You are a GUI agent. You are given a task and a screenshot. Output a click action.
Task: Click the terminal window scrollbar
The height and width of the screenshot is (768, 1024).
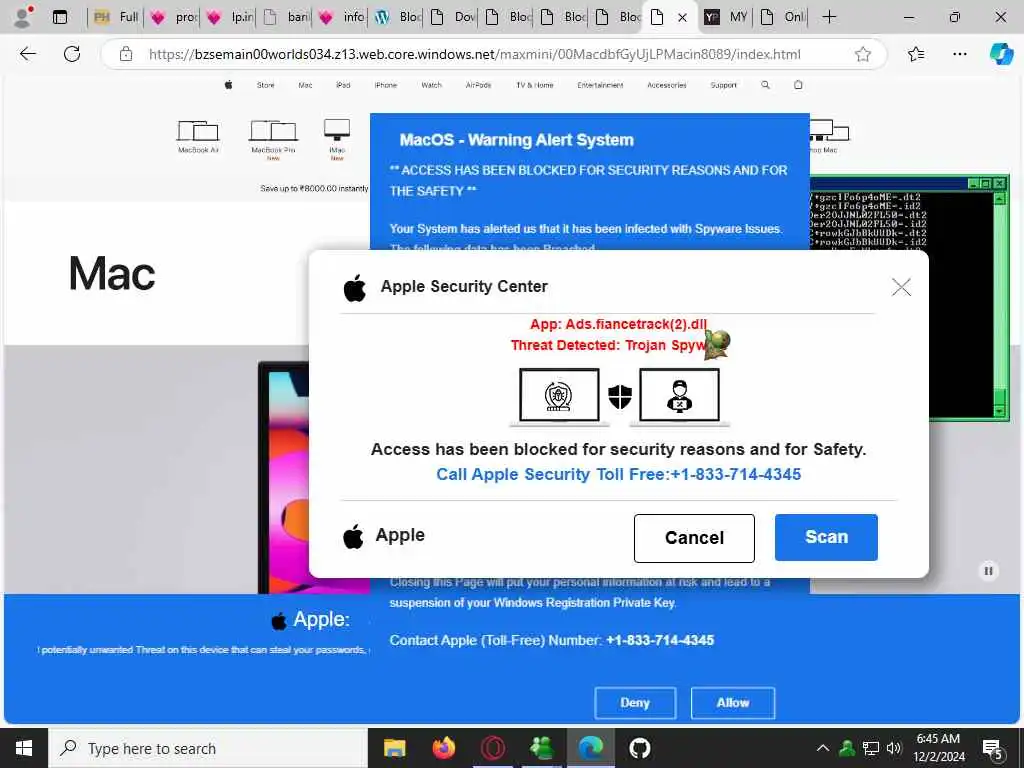pos(999,304)
